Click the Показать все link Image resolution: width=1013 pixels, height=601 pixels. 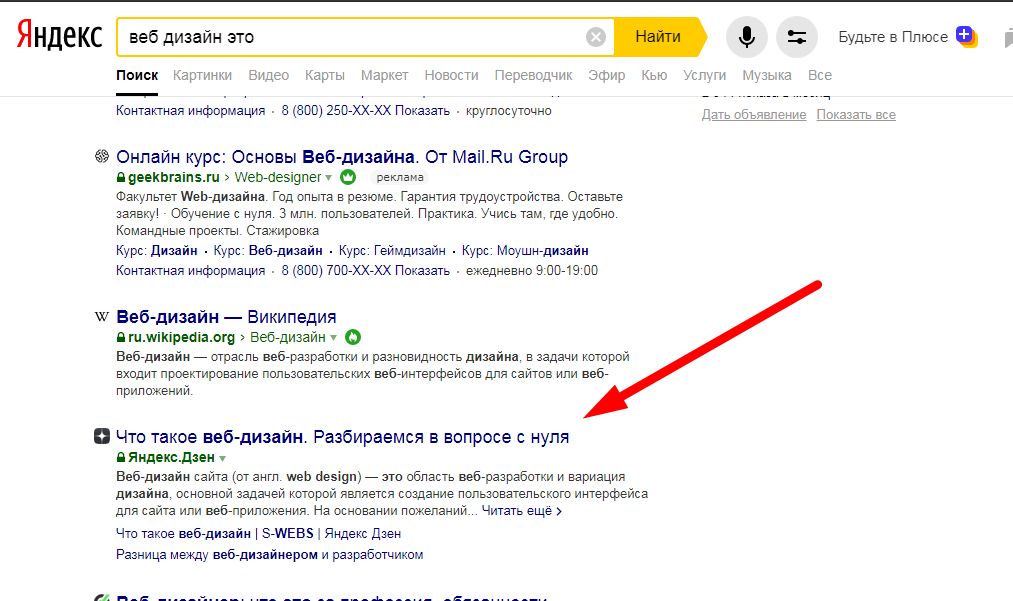point(856,114)
